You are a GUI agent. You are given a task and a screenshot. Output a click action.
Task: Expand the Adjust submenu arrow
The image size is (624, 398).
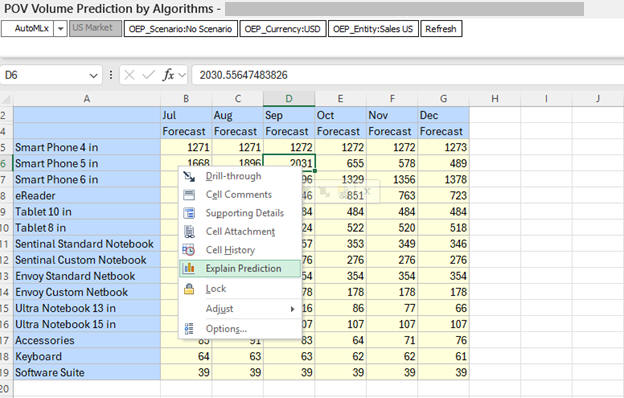(292, 309)
